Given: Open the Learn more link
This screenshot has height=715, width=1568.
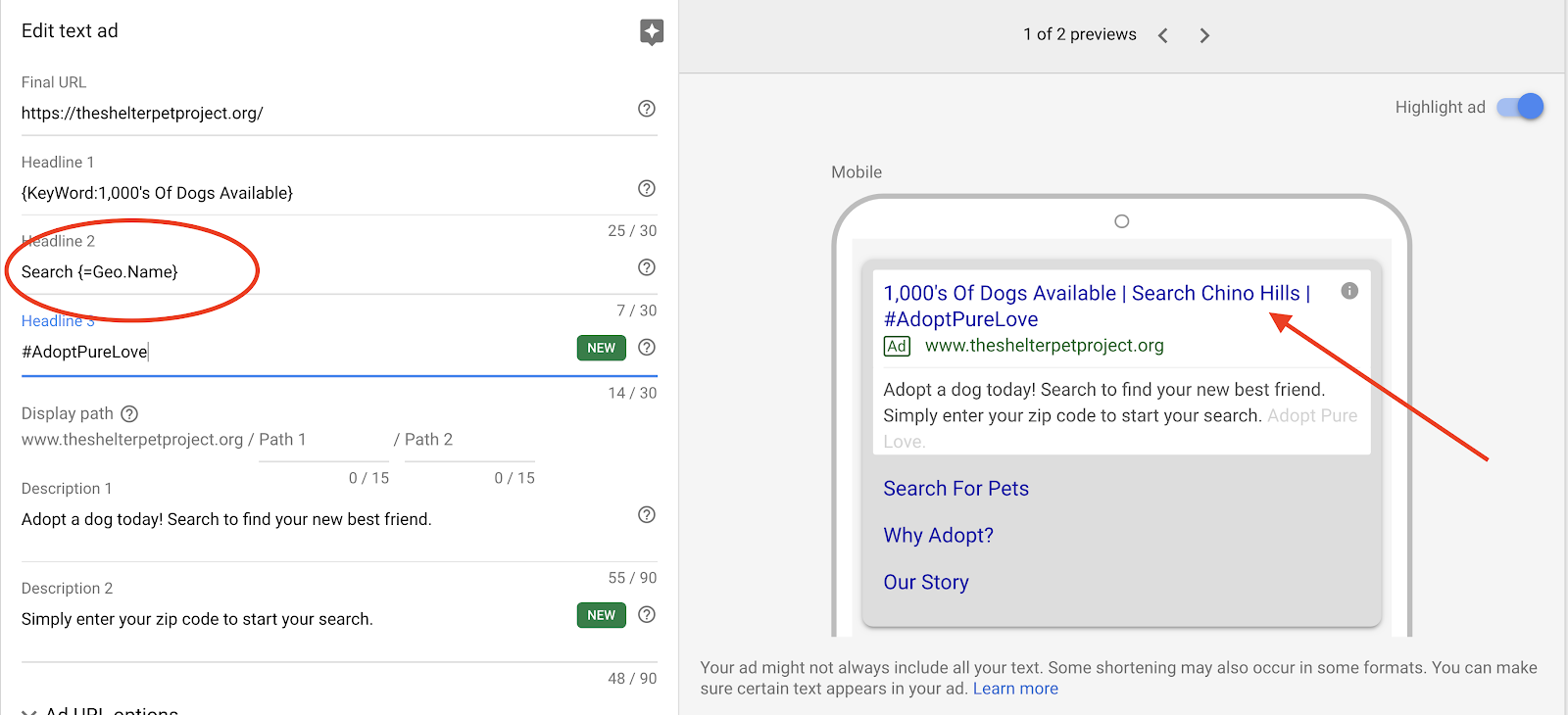Looking at the screenshot, I should tap(1015, 689).
